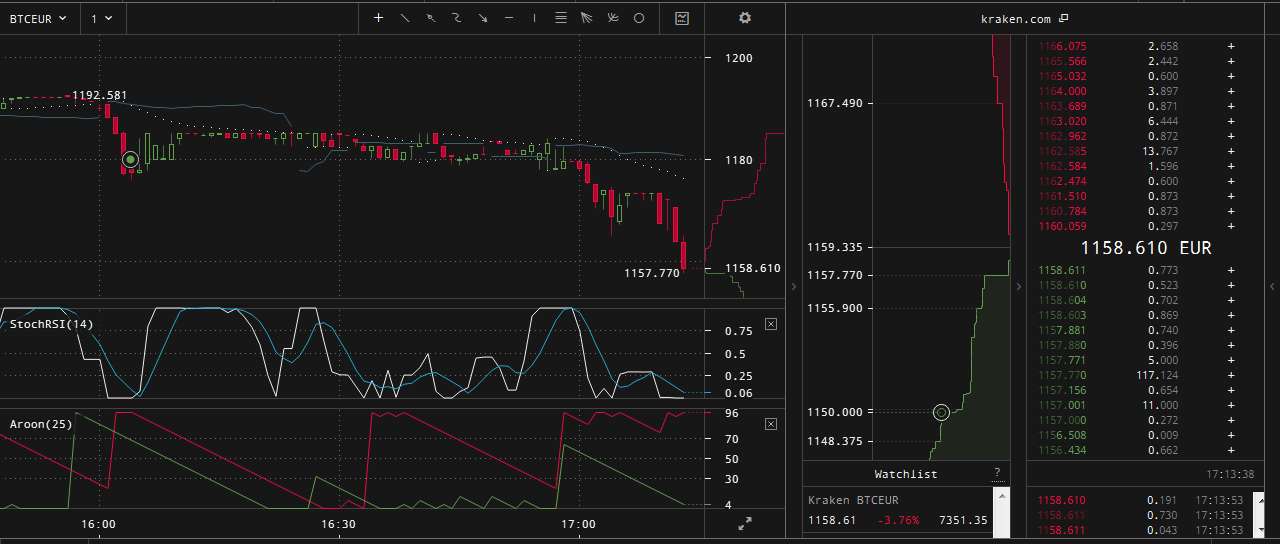Open the chart indicators menu icon
The width and height of the screenshot is (1280, 544).
682,18
